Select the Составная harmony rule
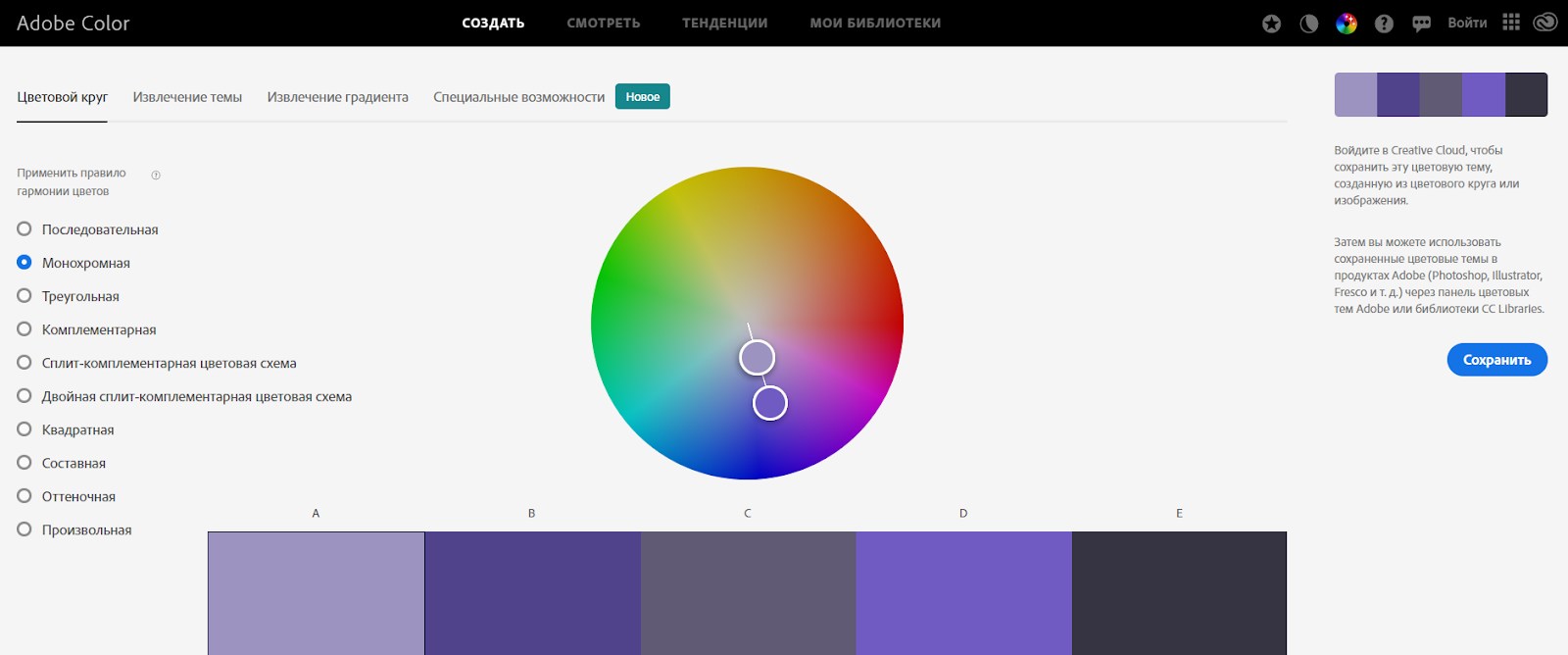Image resolution: width=1568 pixels, height=655 pixels. click(x=61, y=463)
